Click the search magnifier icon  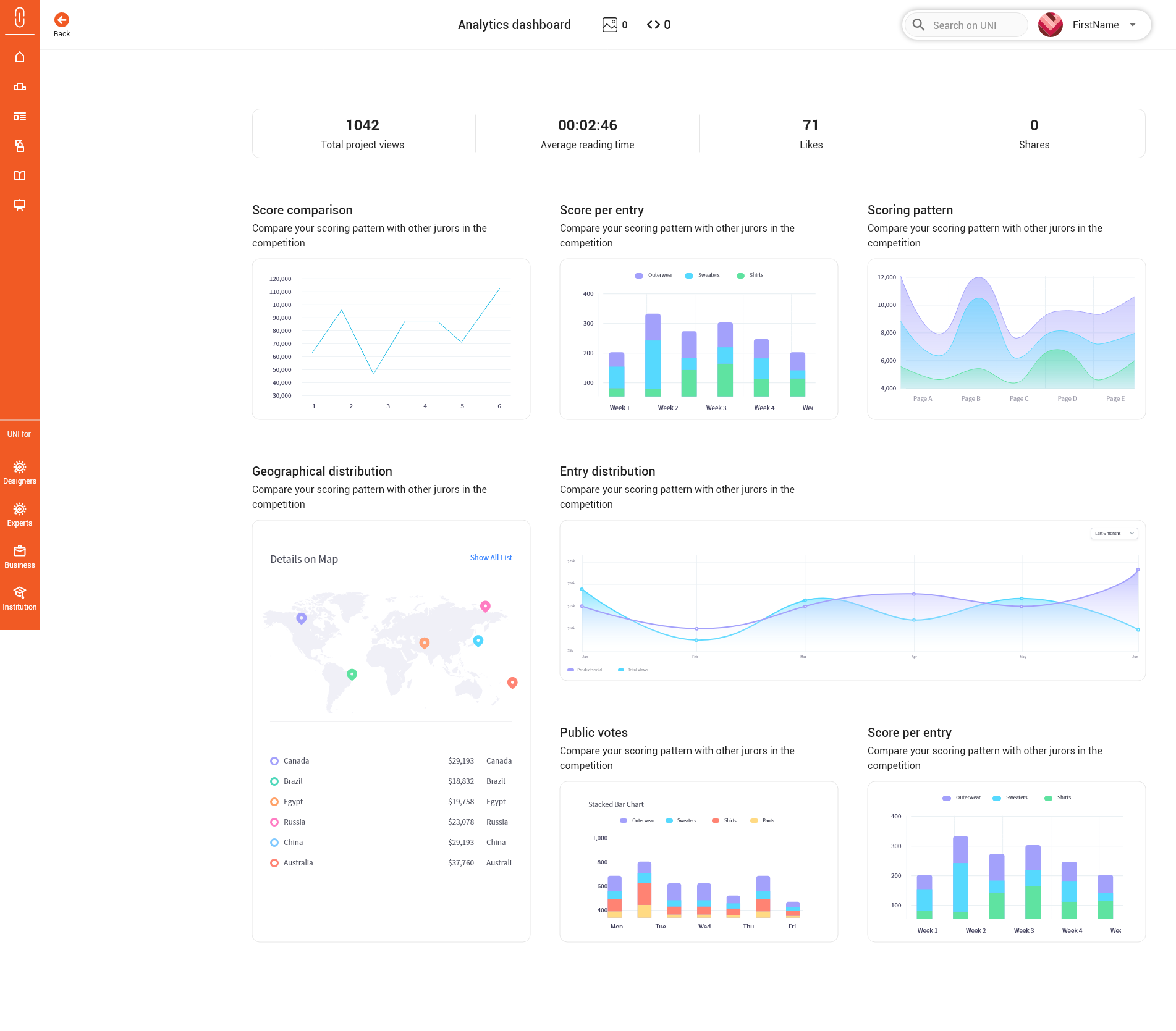(919, 25)
